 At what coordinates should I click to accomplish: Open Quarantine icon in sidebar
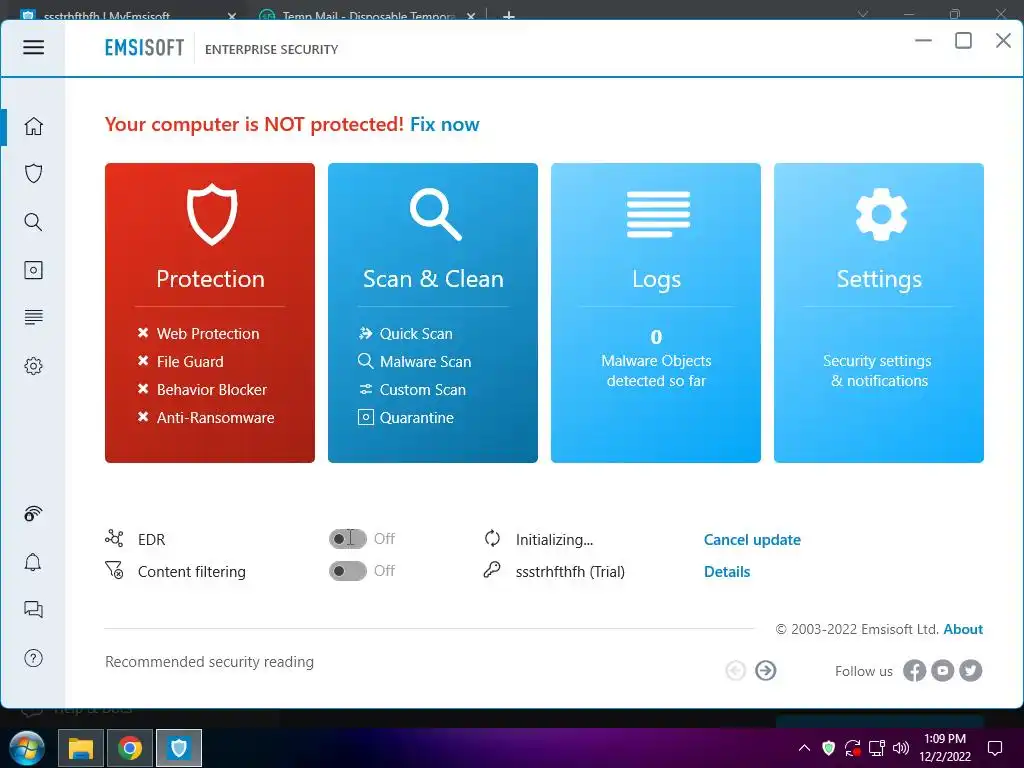33,270
